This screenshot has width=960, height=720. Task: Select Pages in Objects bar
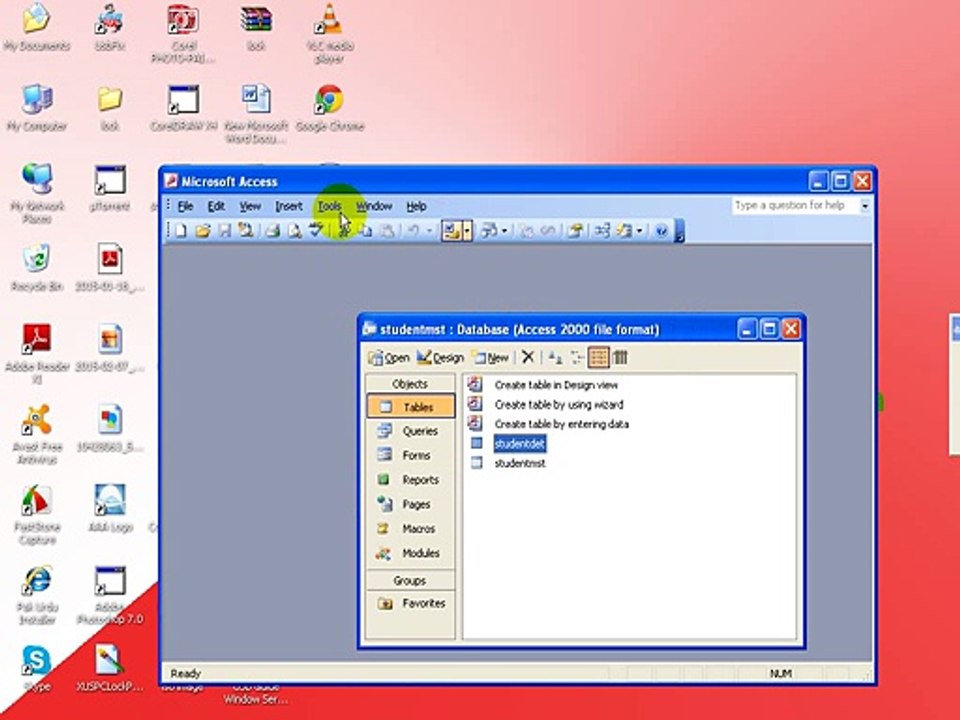click(x=411, y=504)
